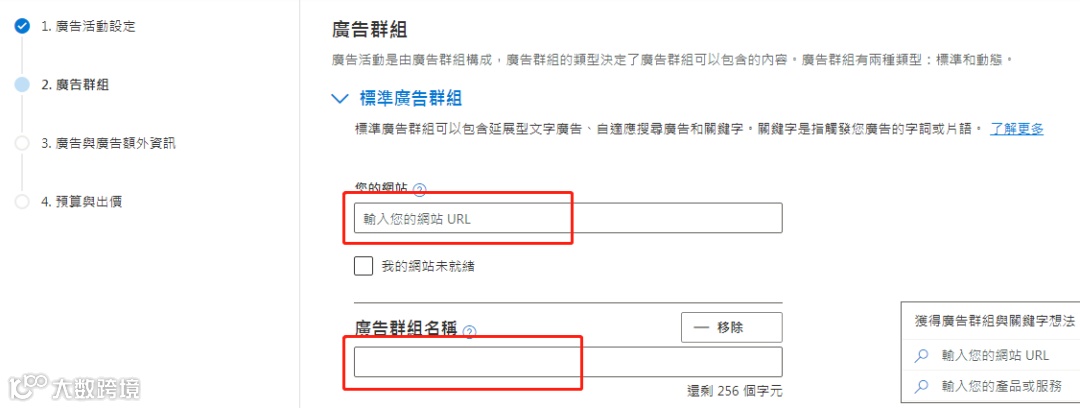Click the 廣告群組名稱 text box
The width and height of the screenshot is (1080, 408).
click(568, 362)
